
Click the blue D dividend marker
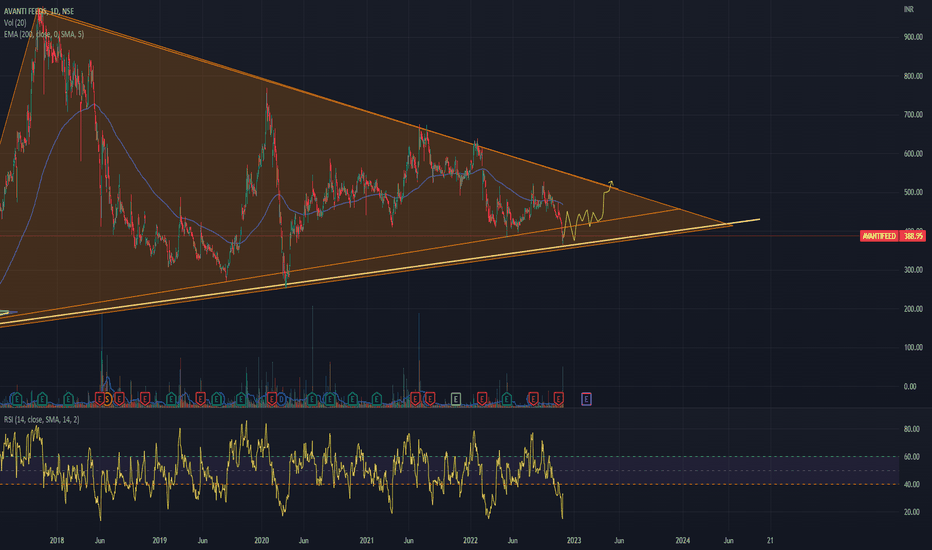click(282, 399)
